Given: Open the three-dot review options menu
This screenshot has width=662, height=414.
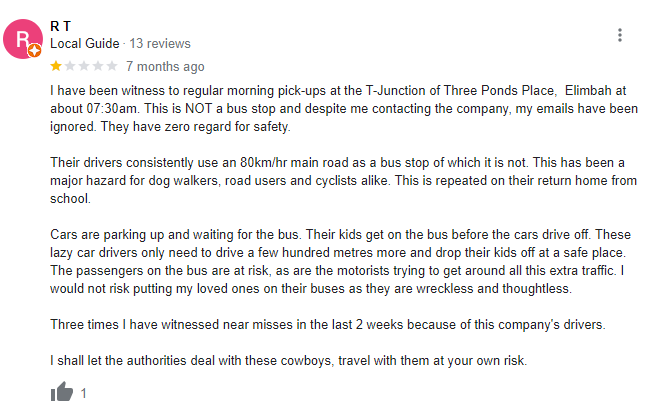Looking at the screenshot, I should tap(619, 35).
